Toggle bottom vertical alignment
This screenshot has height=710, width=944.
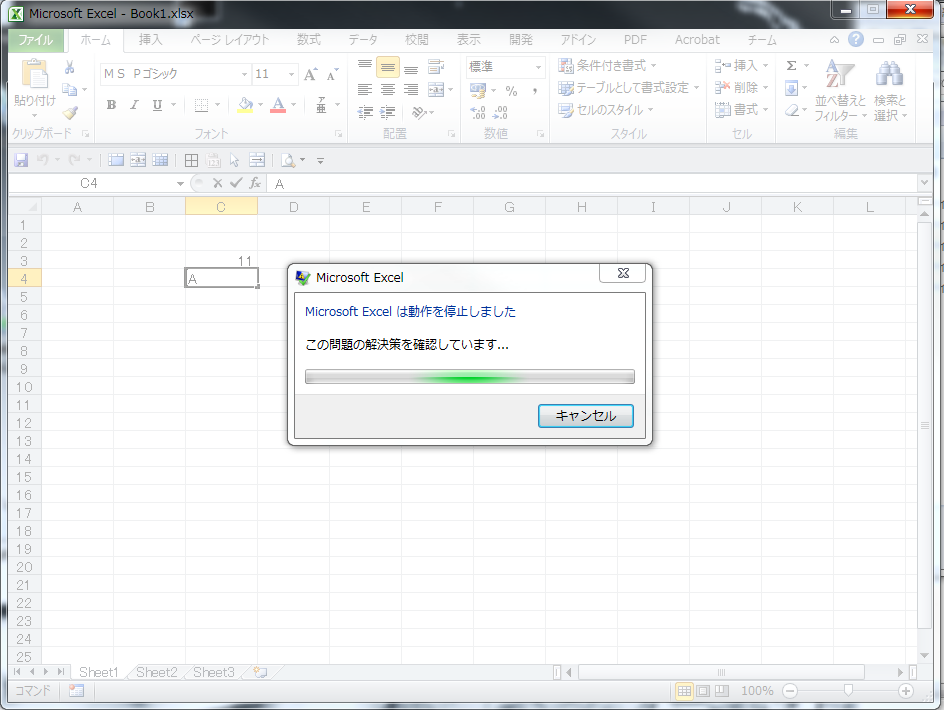[411, 67]
